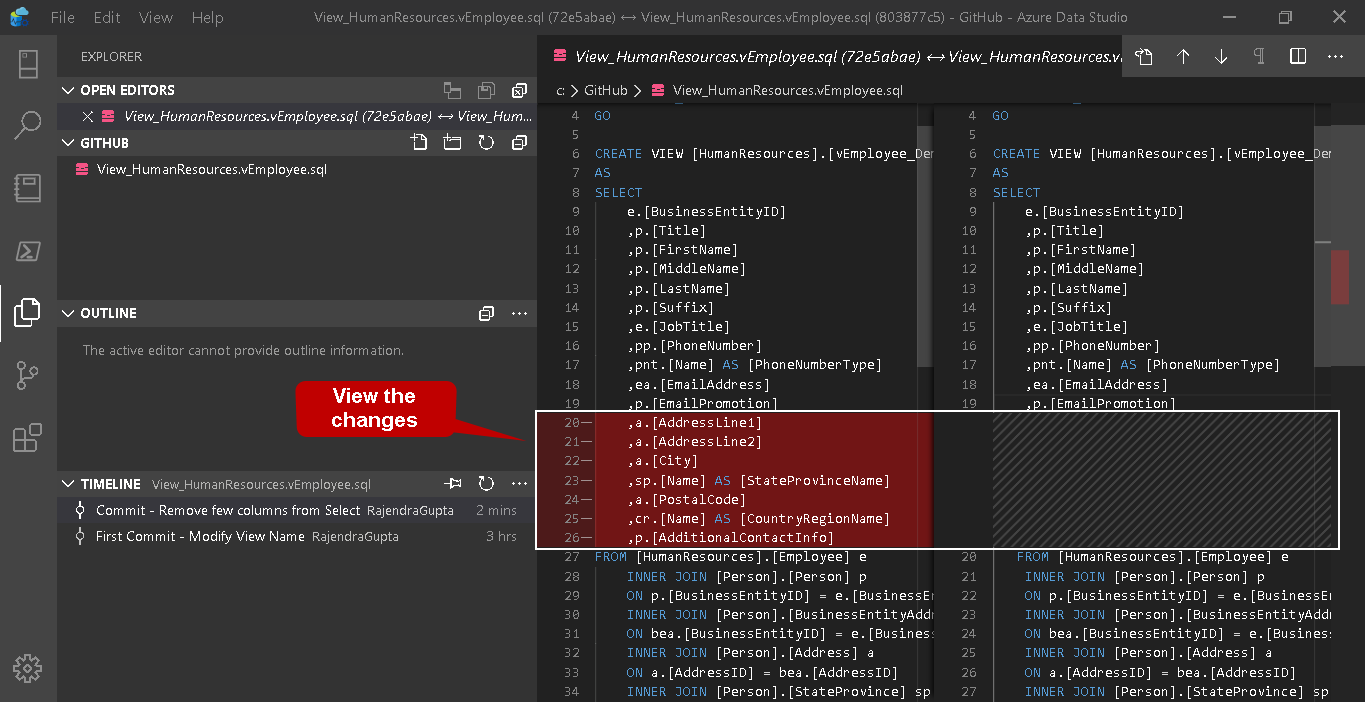Pin the current timeline

tap(454, 484)
